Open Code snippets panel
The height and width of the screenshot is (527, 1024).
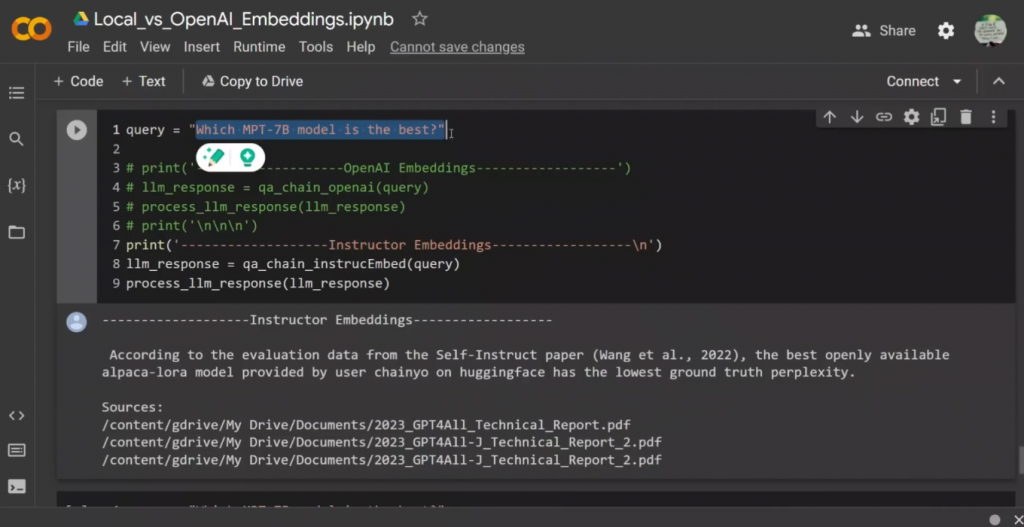tap(16, 415)
